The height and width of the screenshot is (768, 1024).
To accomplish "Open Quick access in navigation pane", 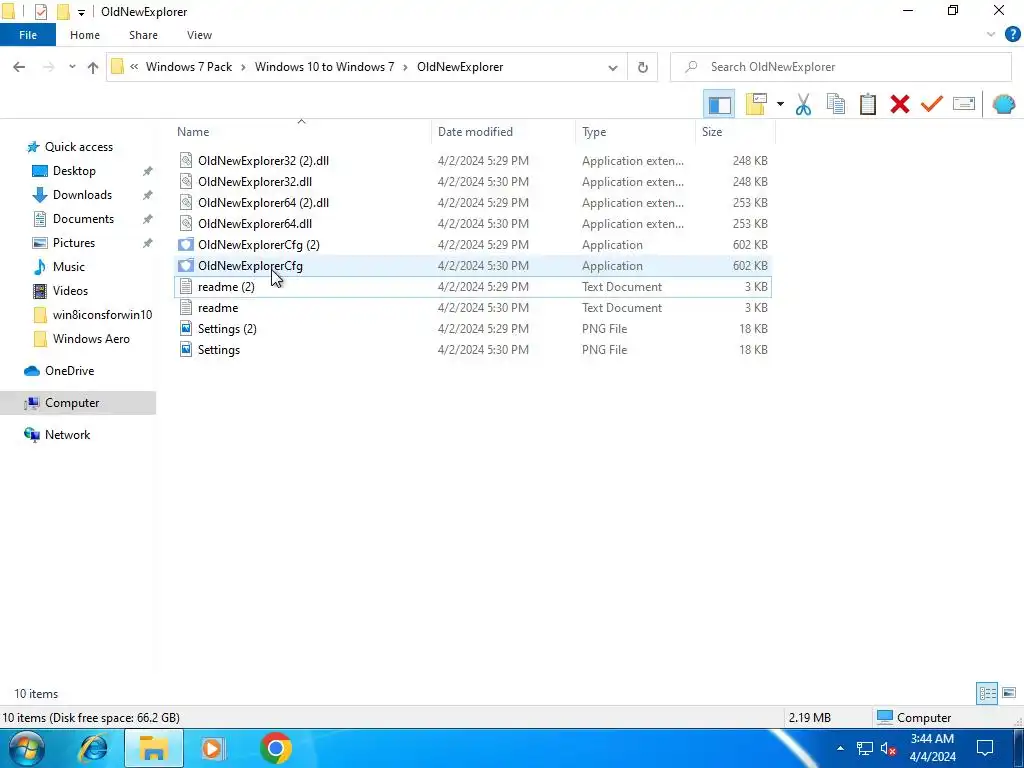I will 78,147.
